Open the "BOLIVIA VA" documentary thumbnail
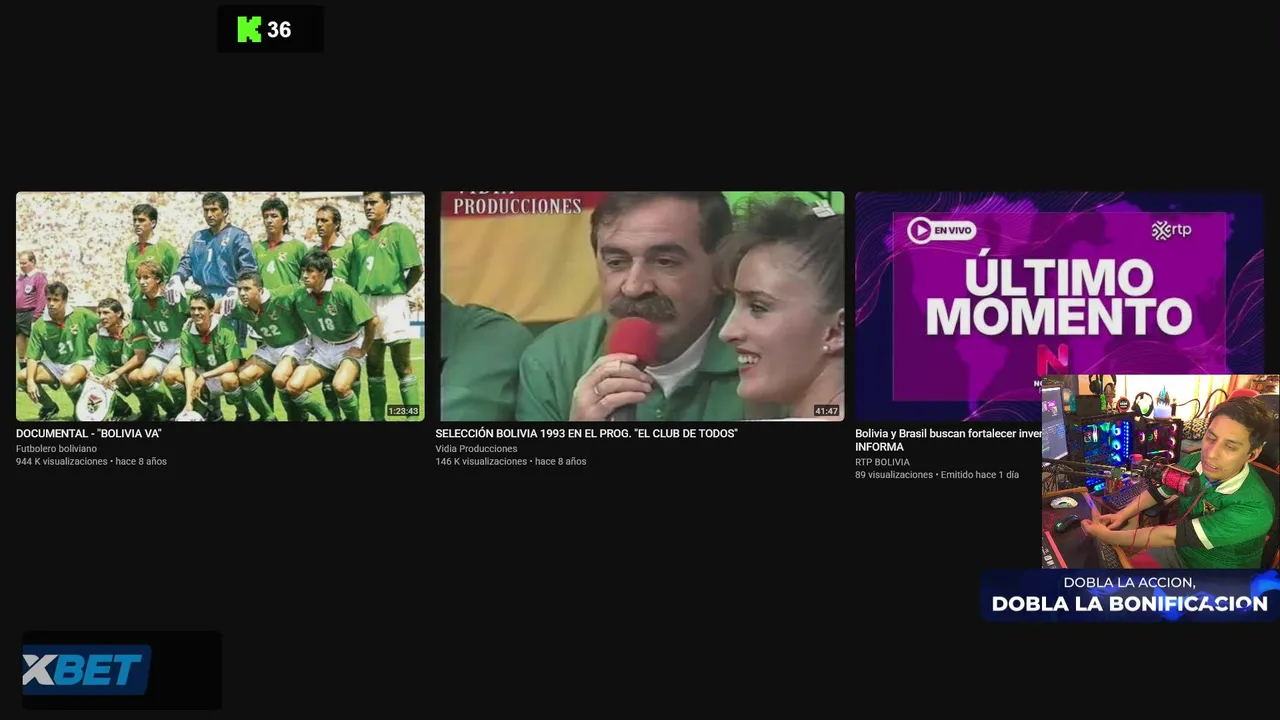Image resolution: width=1280 pixels, height=720 pixels. (220, 306)
